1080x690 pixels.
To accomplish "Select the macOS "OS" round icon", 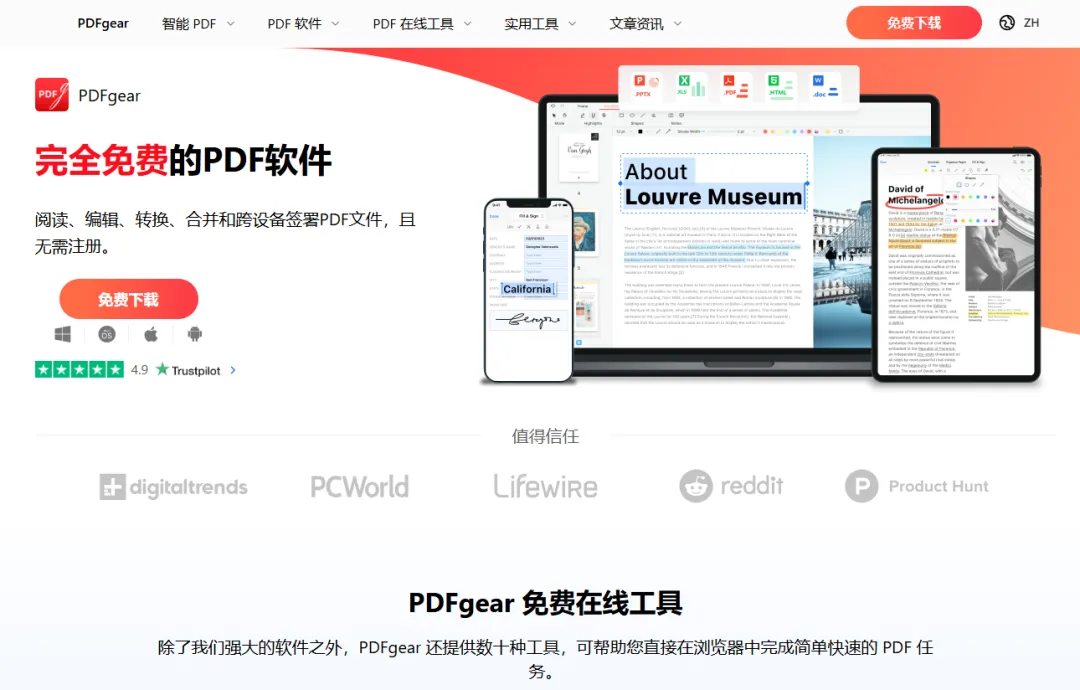I will coord(107,335).
